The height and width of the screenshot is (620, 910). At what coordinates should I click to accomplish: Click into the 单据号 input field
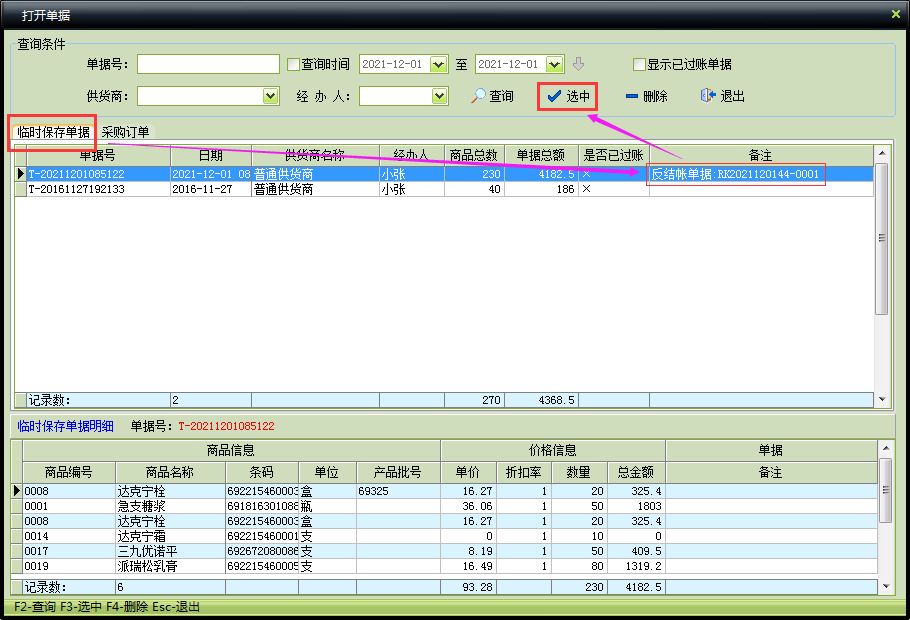pos(208,64)
